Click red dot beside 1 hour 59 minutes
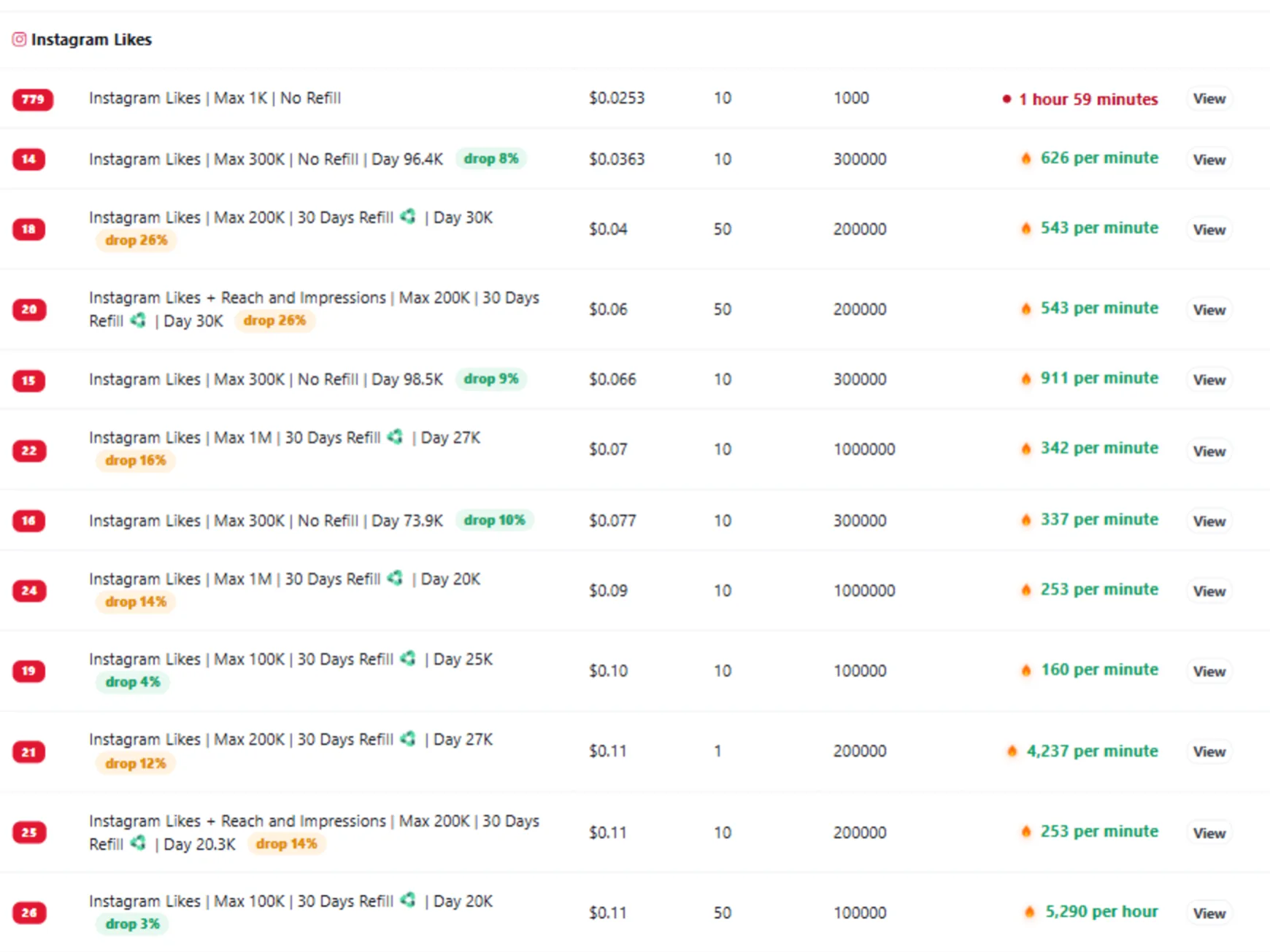Viewport: 1270px width, 952px height. pyautogui.click(x=1007, y=99)
